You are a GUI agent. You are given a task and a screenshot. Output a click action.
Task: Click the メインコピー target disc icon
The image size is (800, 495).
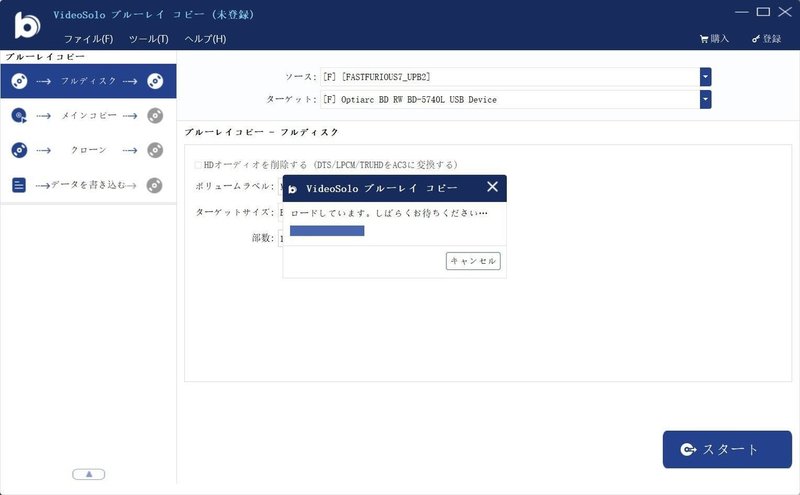(x=155, y=116)
